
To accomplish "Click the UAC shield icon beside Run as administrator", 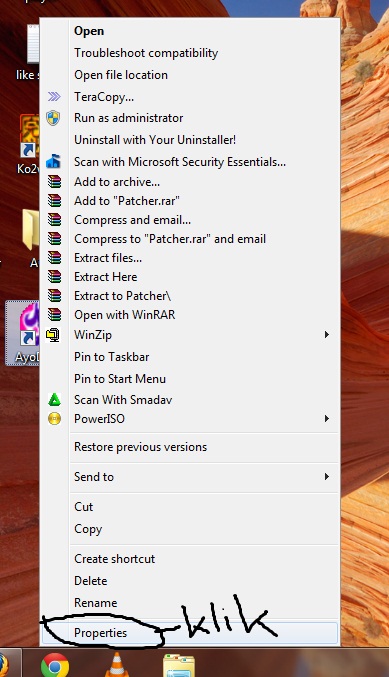I will (54, 118).
